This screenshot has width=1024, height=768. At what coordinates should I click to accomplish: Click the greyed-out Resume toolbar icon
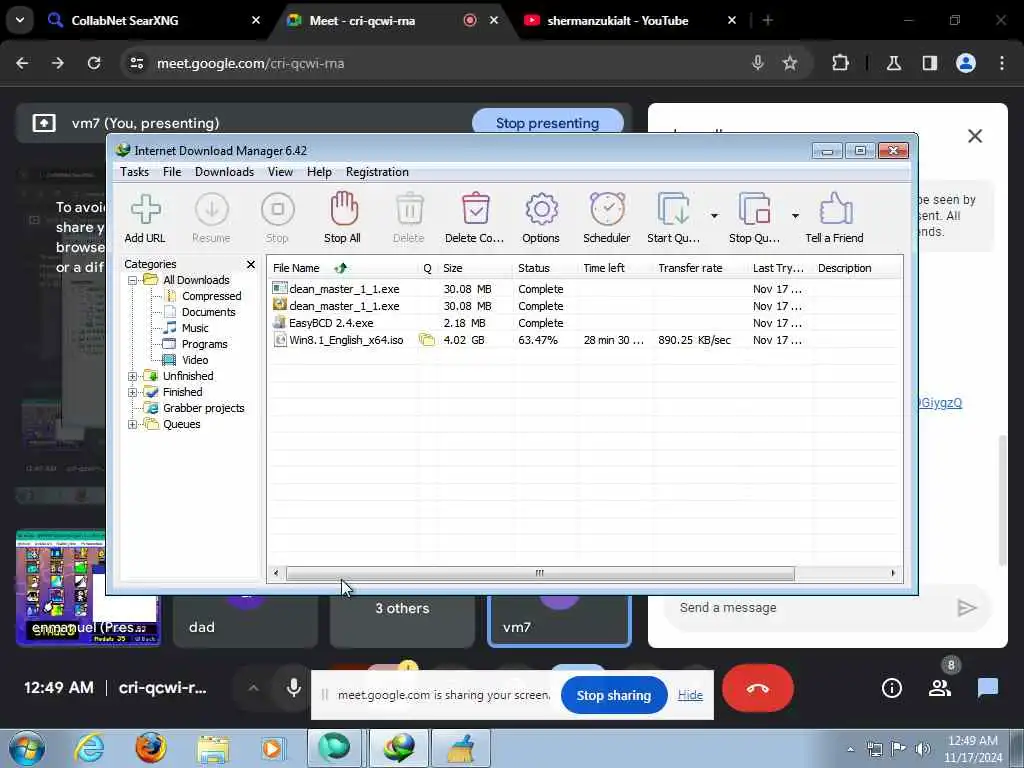pyautogui.click(x=211, y=218)
